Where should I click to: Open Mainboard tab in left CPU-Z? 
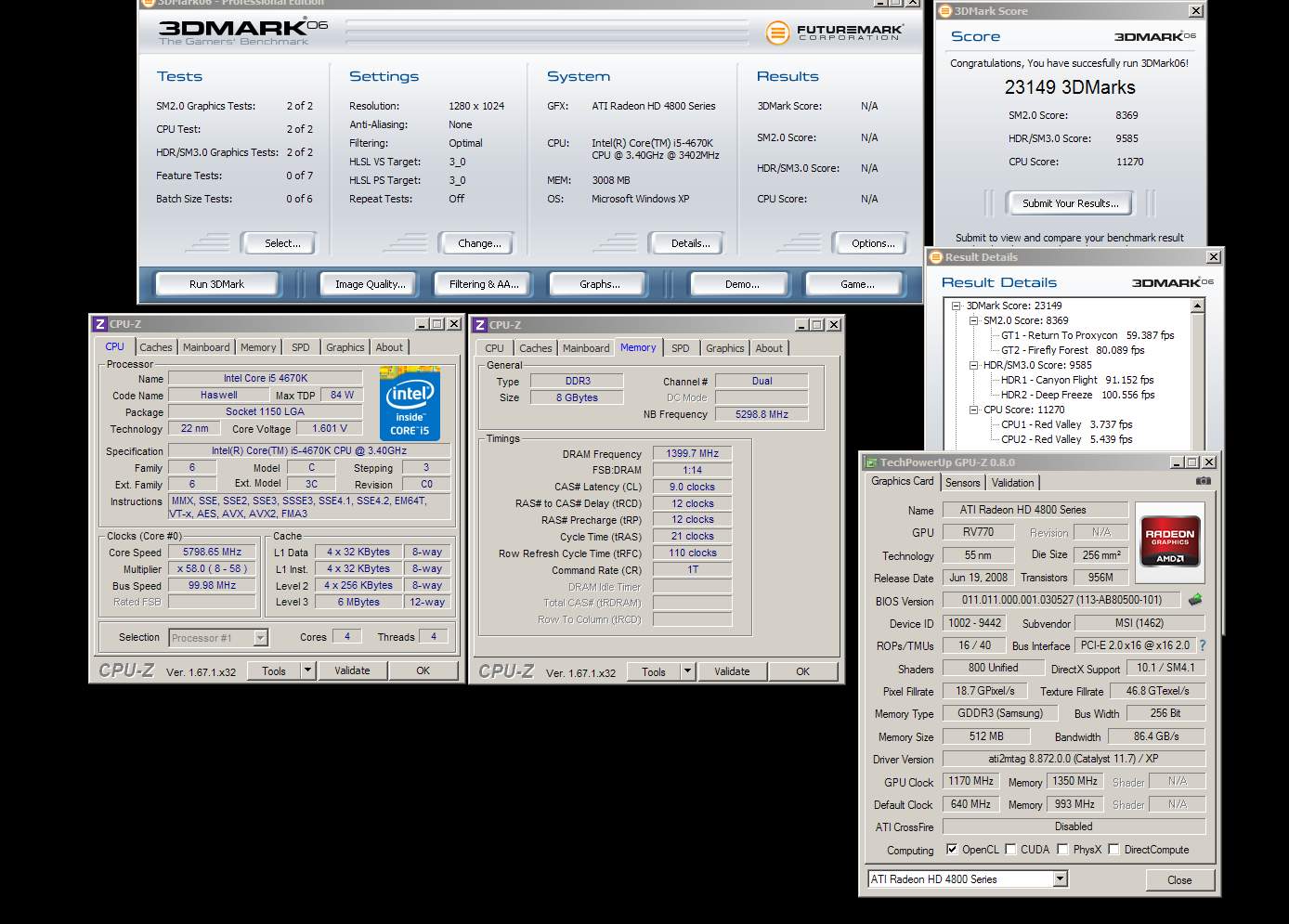206,347
